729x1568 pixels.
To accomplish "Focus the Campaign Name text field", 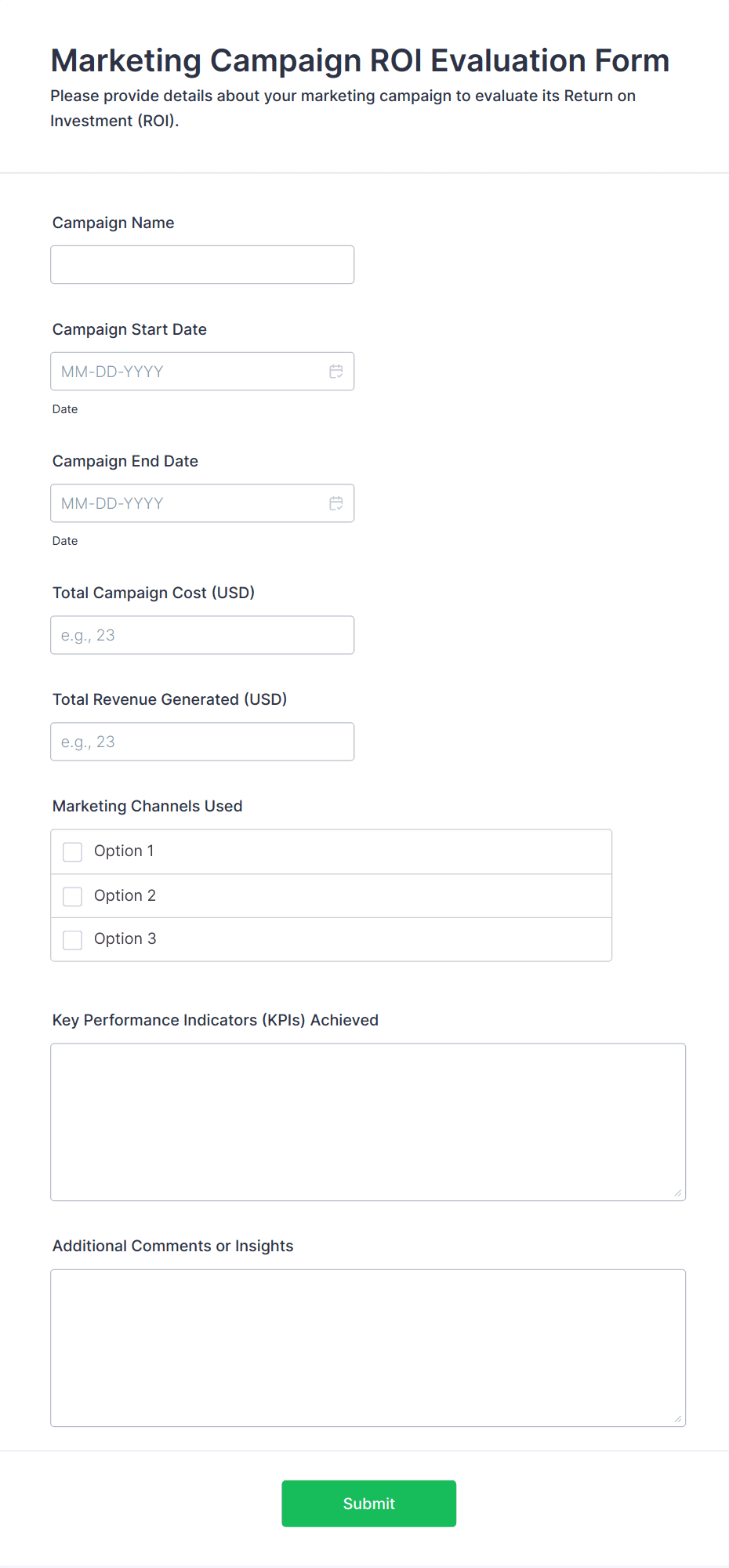I will point(202,265).
